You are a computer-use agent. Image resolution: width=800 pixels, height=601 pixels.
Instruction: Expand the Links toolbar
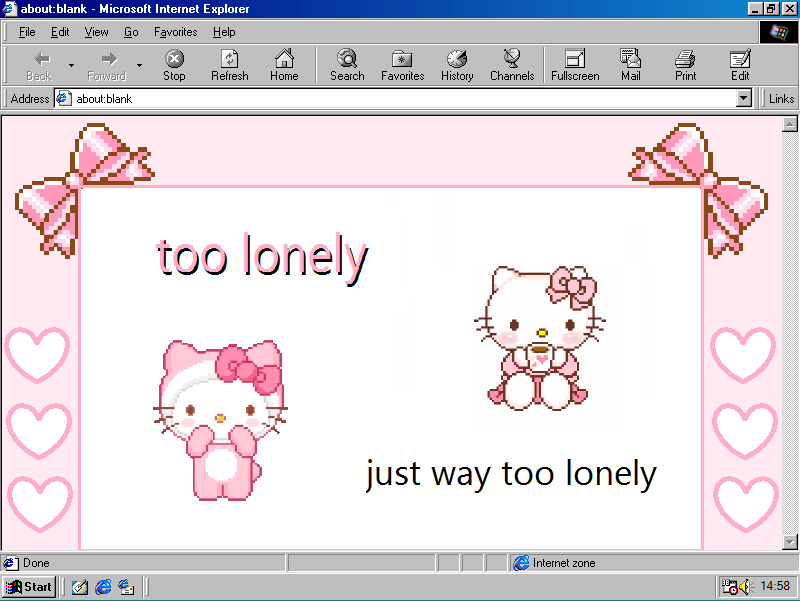pos(781,98)
